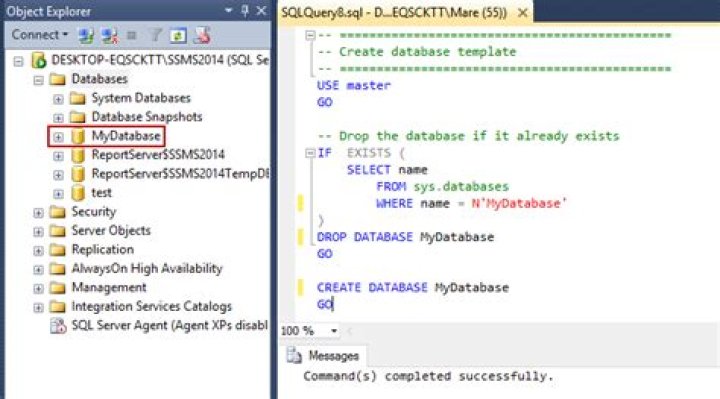
Task: Expand the Replication folder
Action: tap(38, 251)
